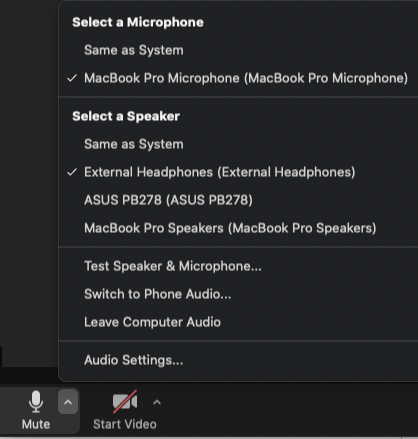Collapse audio options using arrow beside Mute
The image size is (418, 439).
coord(68,402)
